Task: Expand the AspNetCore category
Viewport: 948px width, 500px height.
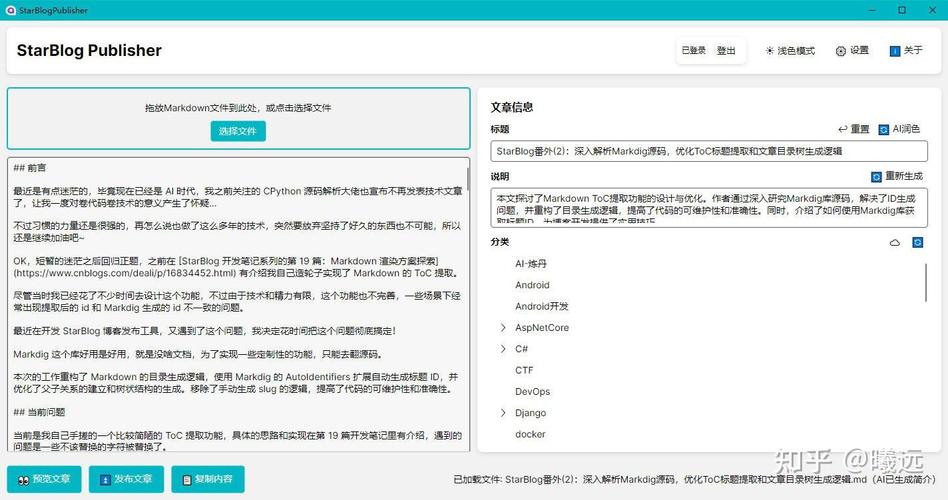Action: pyautogui.click(x=503, y=327)
